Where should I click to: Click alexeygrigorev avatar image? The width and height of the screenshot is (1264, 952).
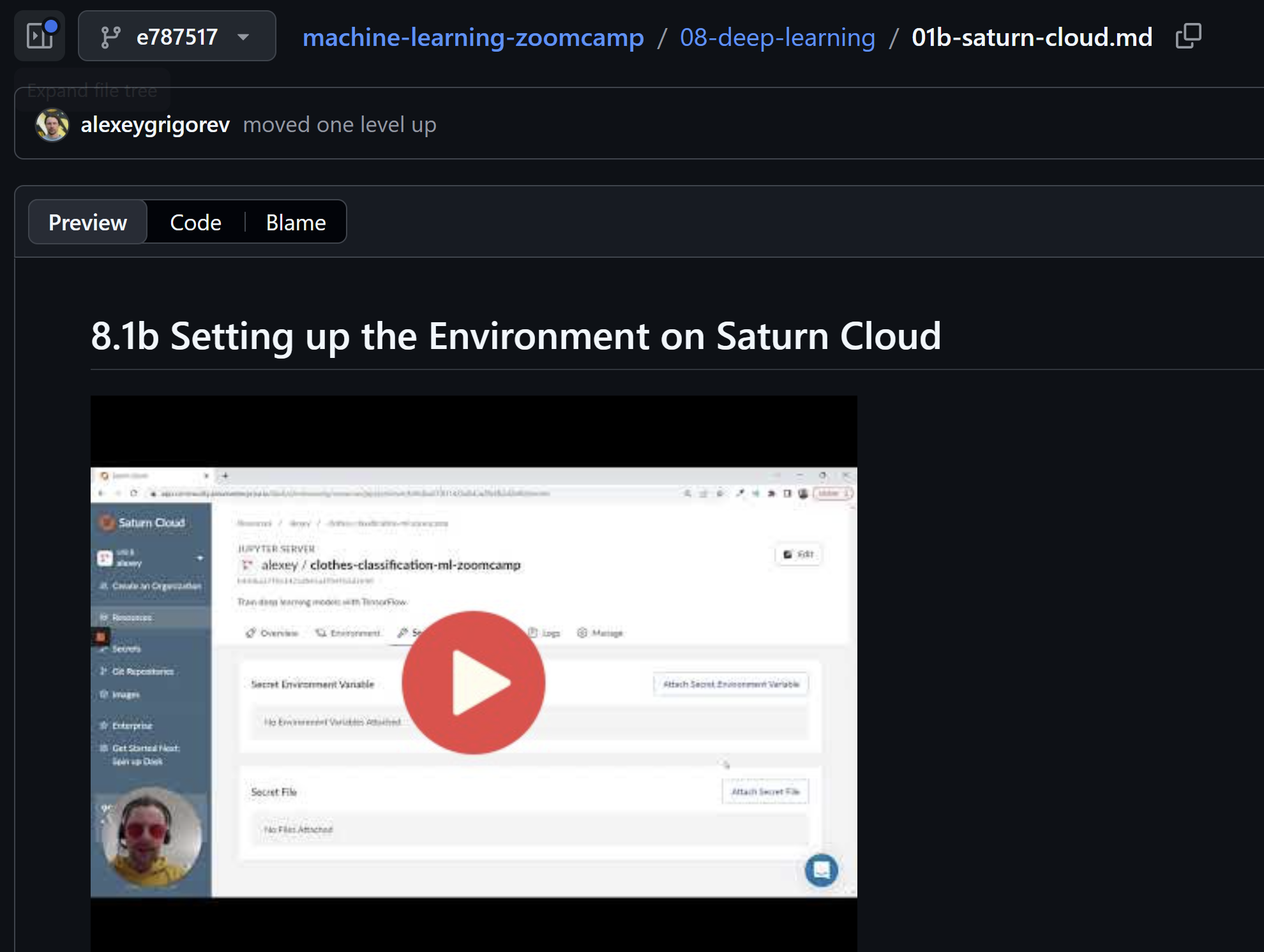52,124
